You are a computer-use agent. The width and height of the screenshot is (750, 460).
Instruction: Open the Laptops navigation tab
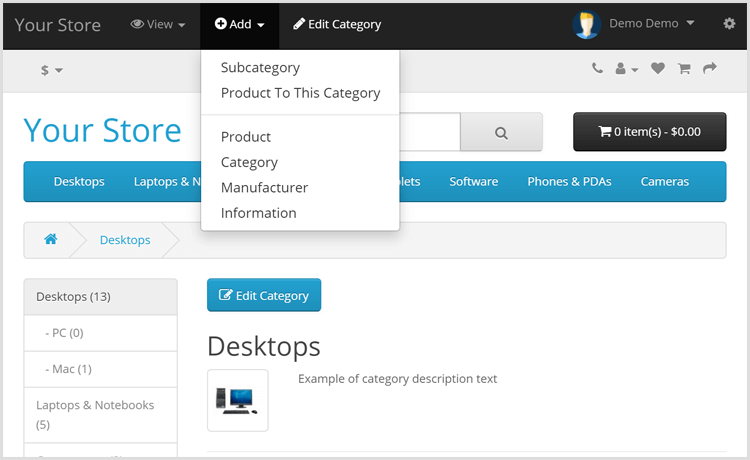tap(167, 182)
